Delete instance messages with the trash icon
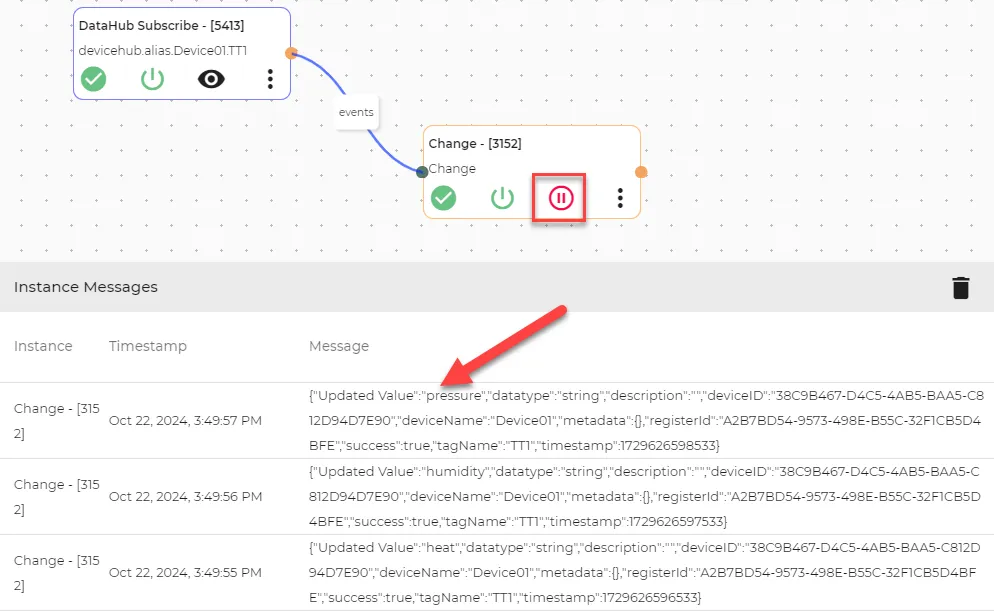 click(960, 287)
